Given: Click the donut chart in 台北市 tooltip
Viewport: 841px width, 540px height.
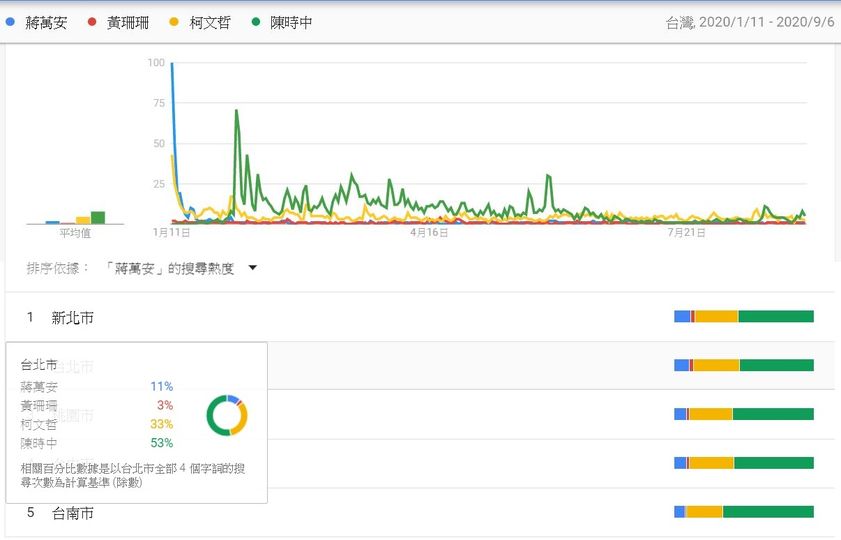Looking at the screenshot, I should point(227,415).
